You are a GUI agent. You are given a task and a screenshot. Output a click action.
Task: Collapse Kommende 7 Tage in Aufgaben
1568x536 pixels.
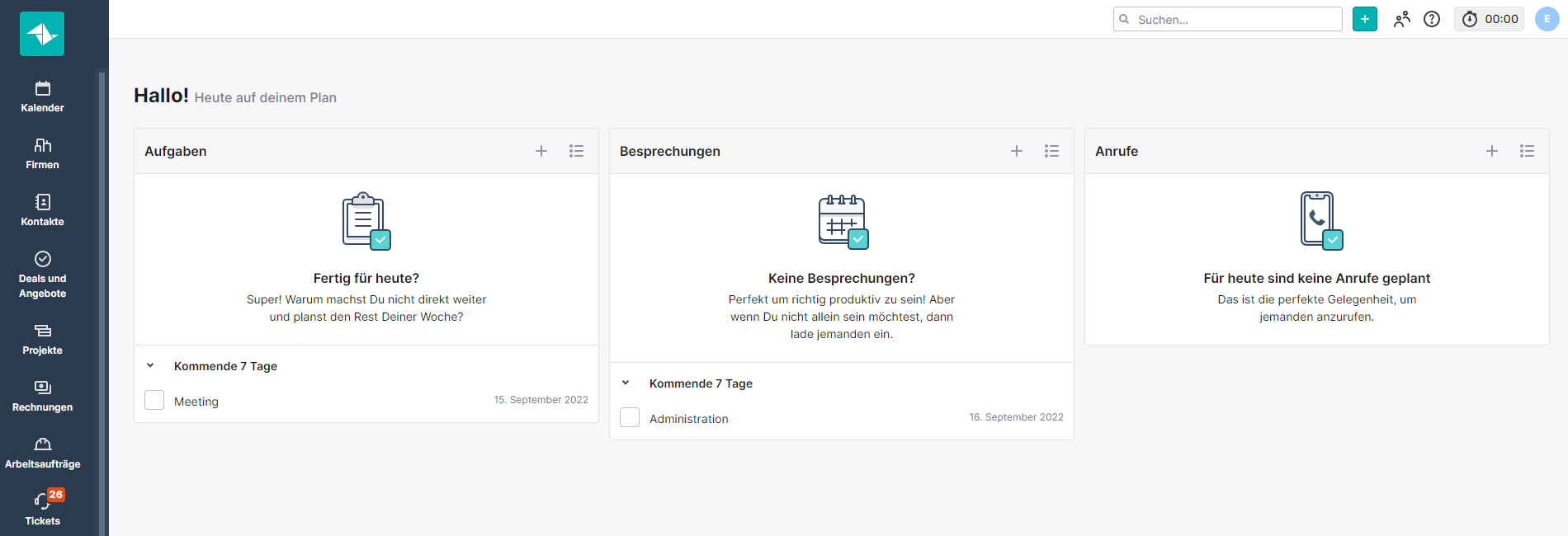pos(150,365)
